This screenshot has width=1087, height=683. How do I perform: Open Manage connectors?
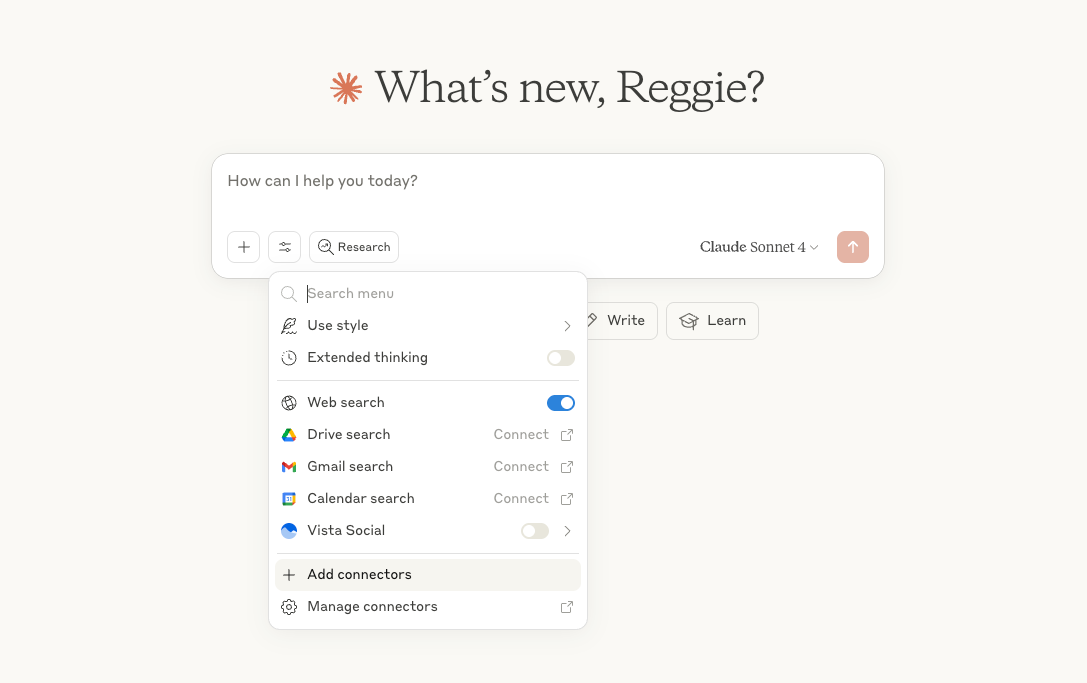372,606
